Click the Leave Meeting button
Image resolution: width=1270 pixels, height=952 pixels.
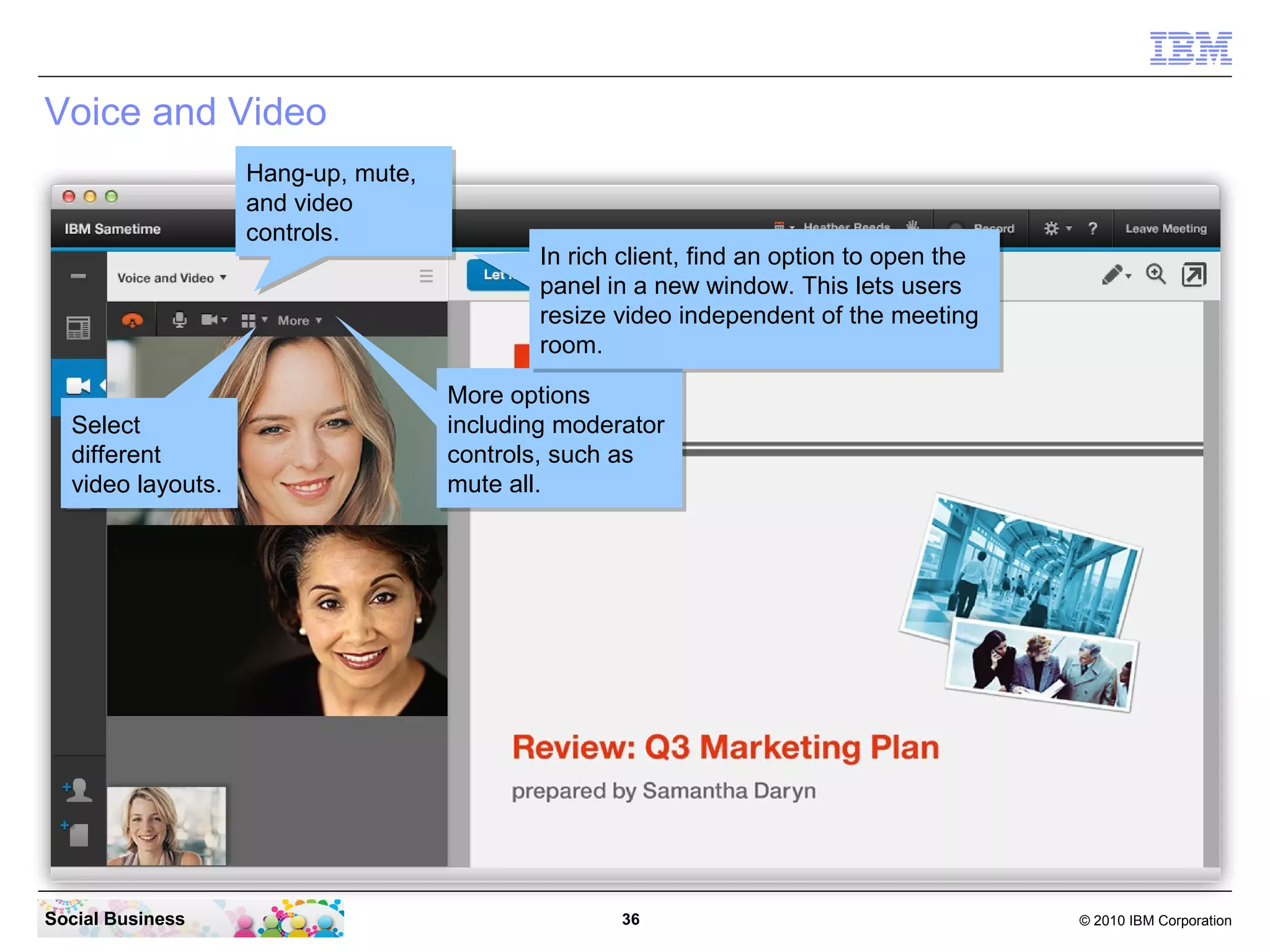(x=1166, y=229)
